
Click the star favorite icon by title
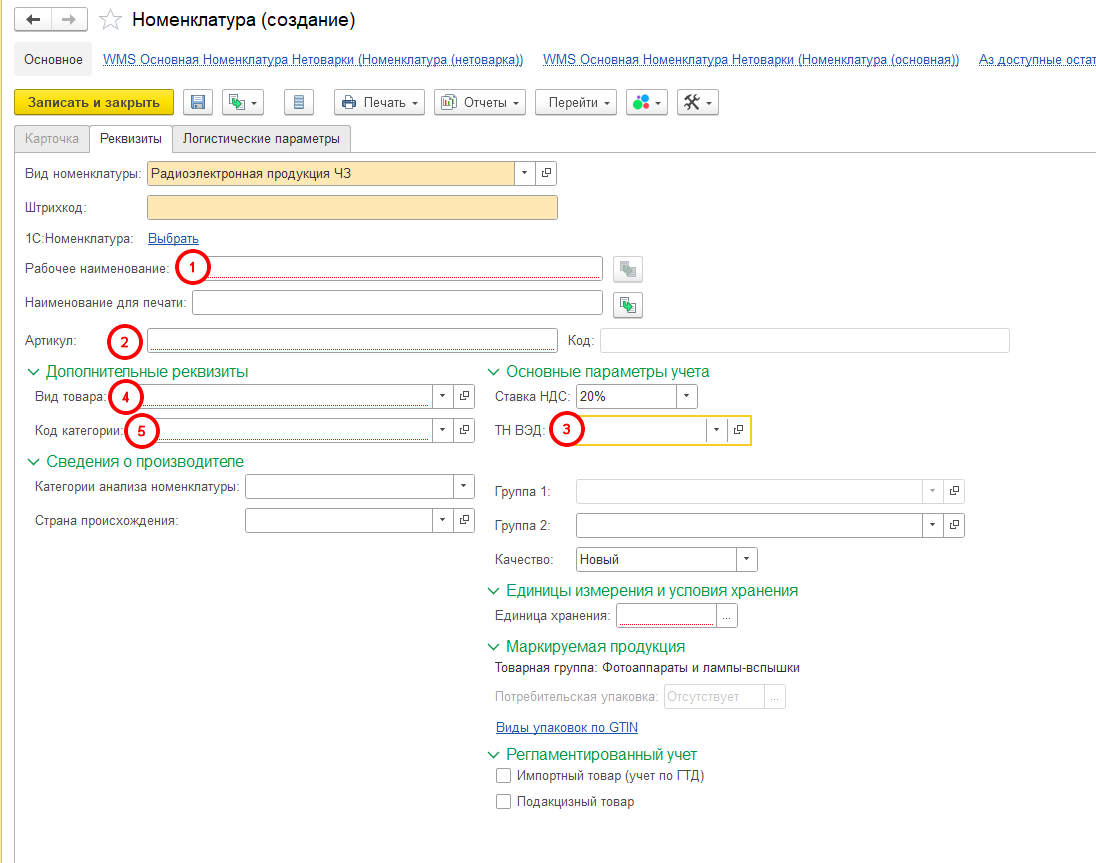click(x=112, y=20)
